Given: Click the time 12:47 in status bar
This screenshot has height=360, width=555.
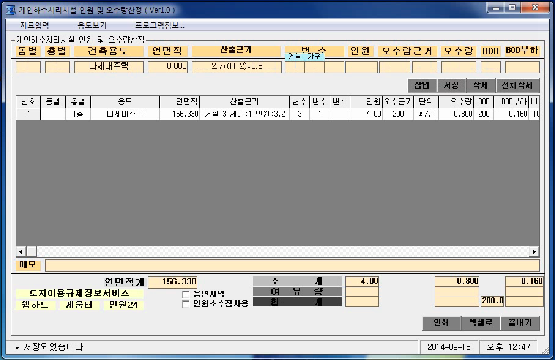Looking at the screenshot, I should click(508, 347).
